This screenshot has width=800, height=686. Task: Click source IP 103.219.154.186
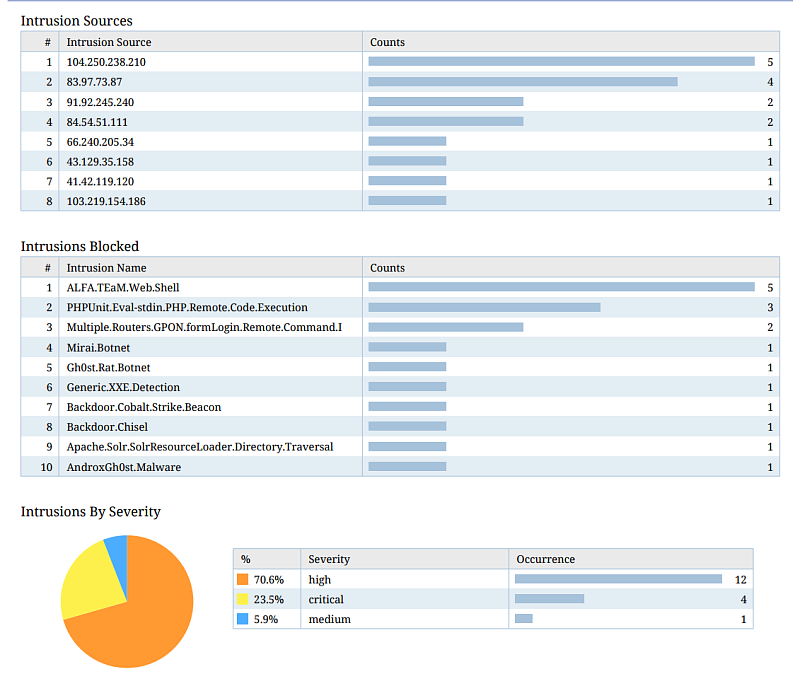pyautogui.click(x=106, y=202)
